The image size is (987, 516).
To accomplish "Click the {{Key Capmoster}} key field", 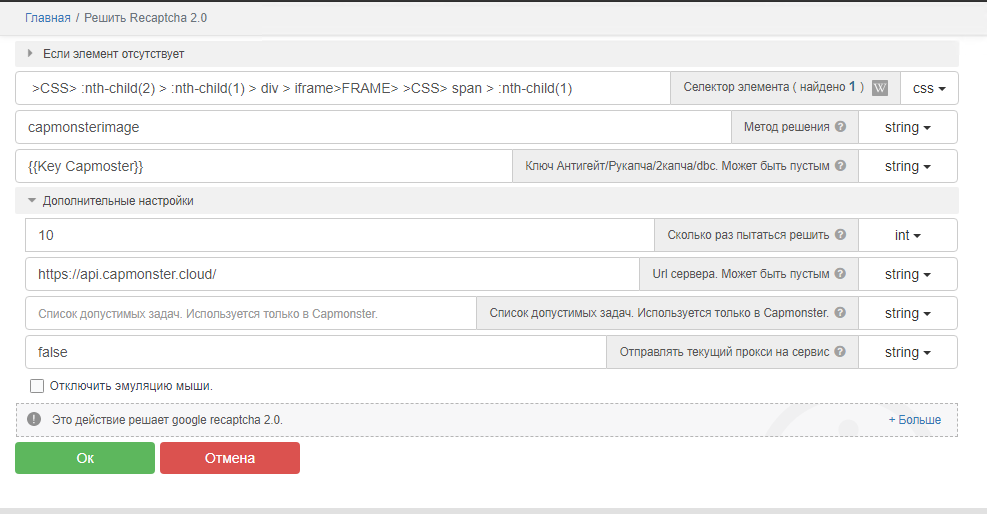I will point(264,166).
